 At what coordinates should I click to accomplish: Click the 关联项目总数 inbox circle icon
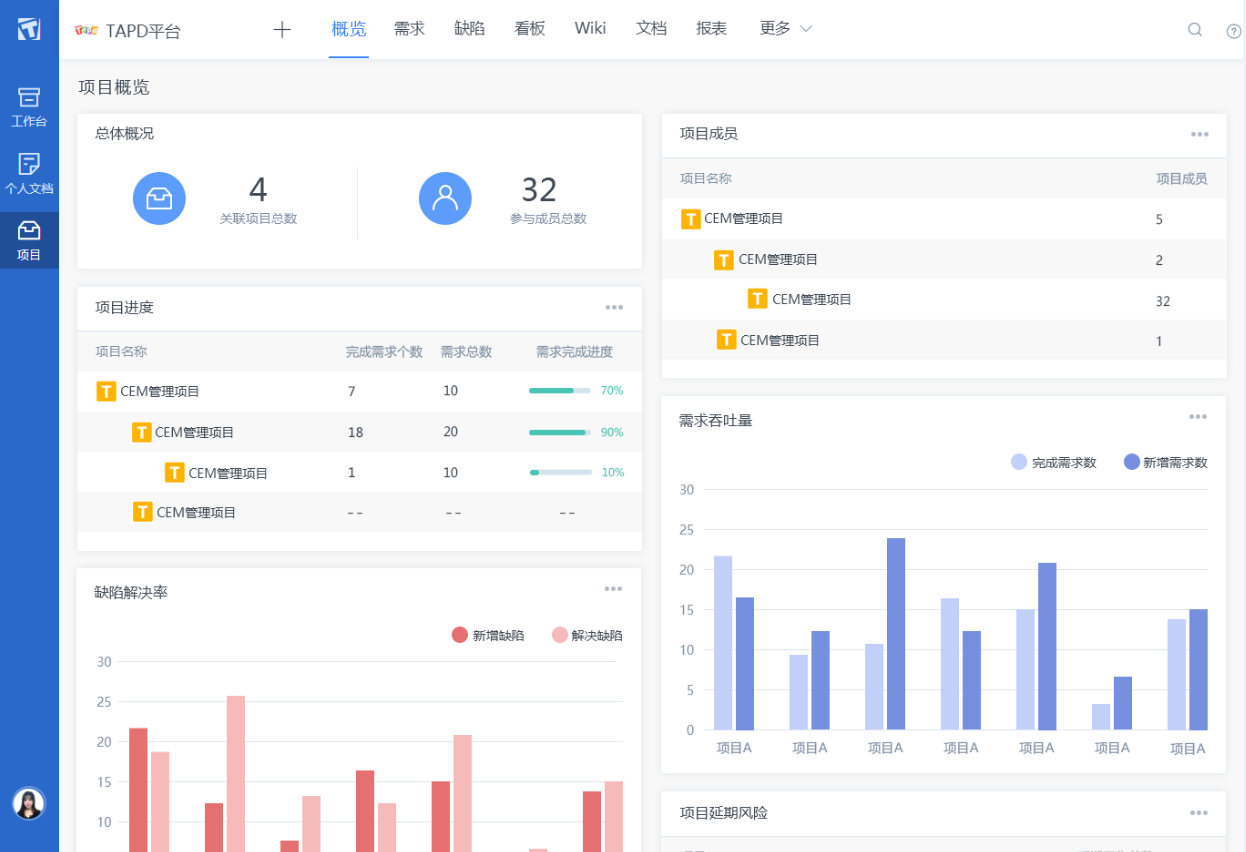point(159,199)
